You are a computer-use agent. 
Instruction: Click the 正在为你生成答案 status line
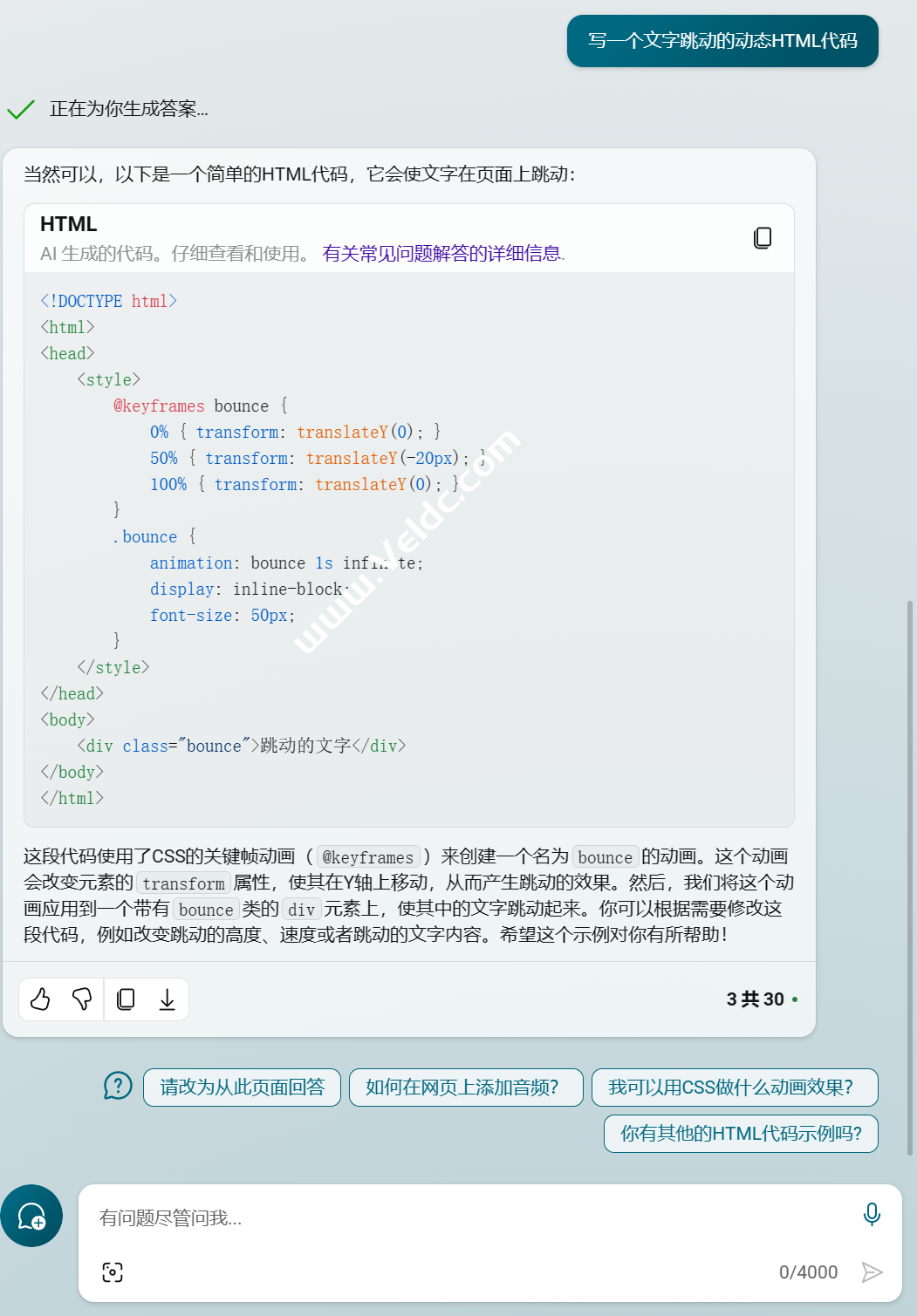click(128, 109)
